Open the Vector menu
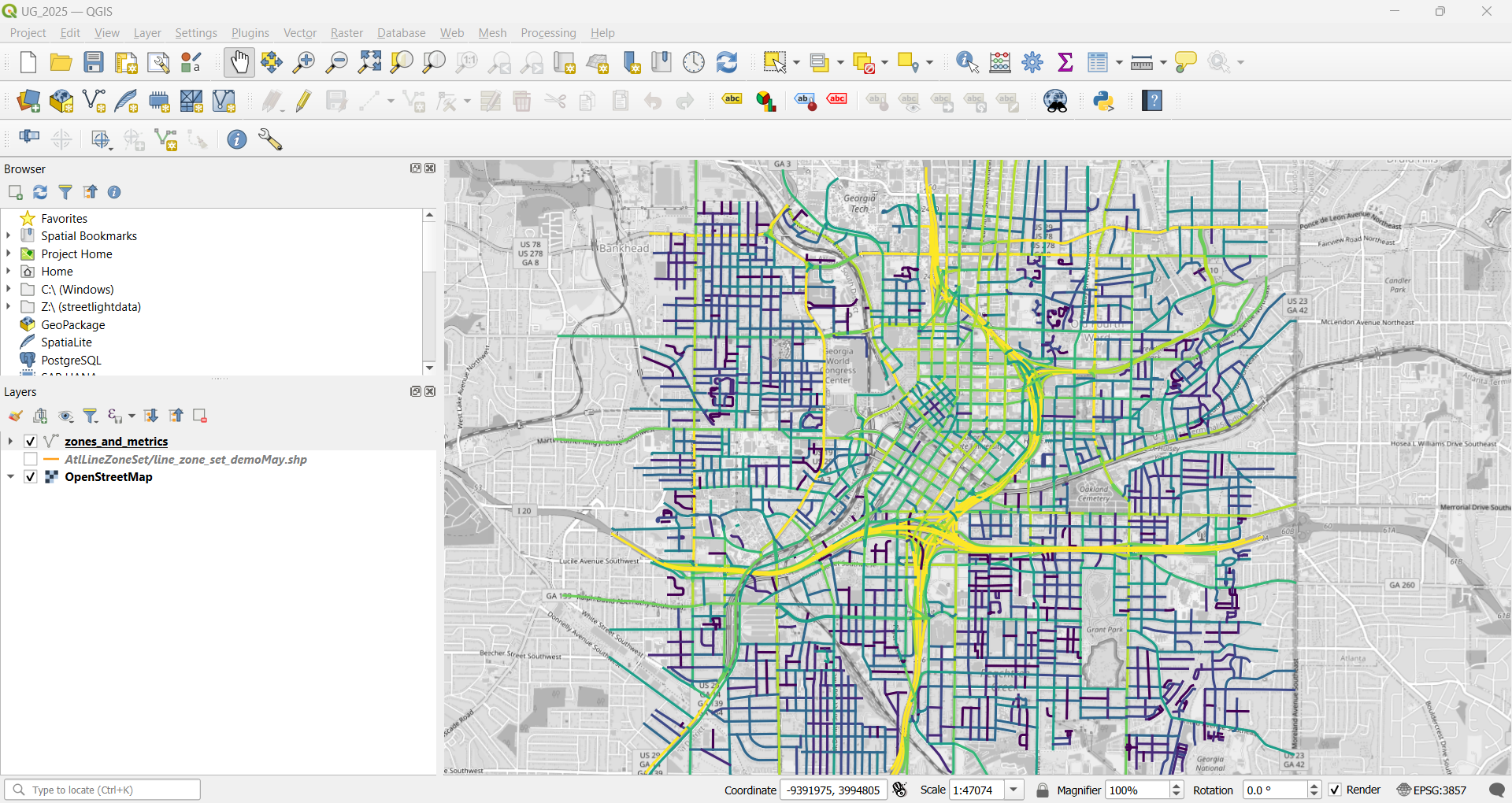 tap(300, 33)
